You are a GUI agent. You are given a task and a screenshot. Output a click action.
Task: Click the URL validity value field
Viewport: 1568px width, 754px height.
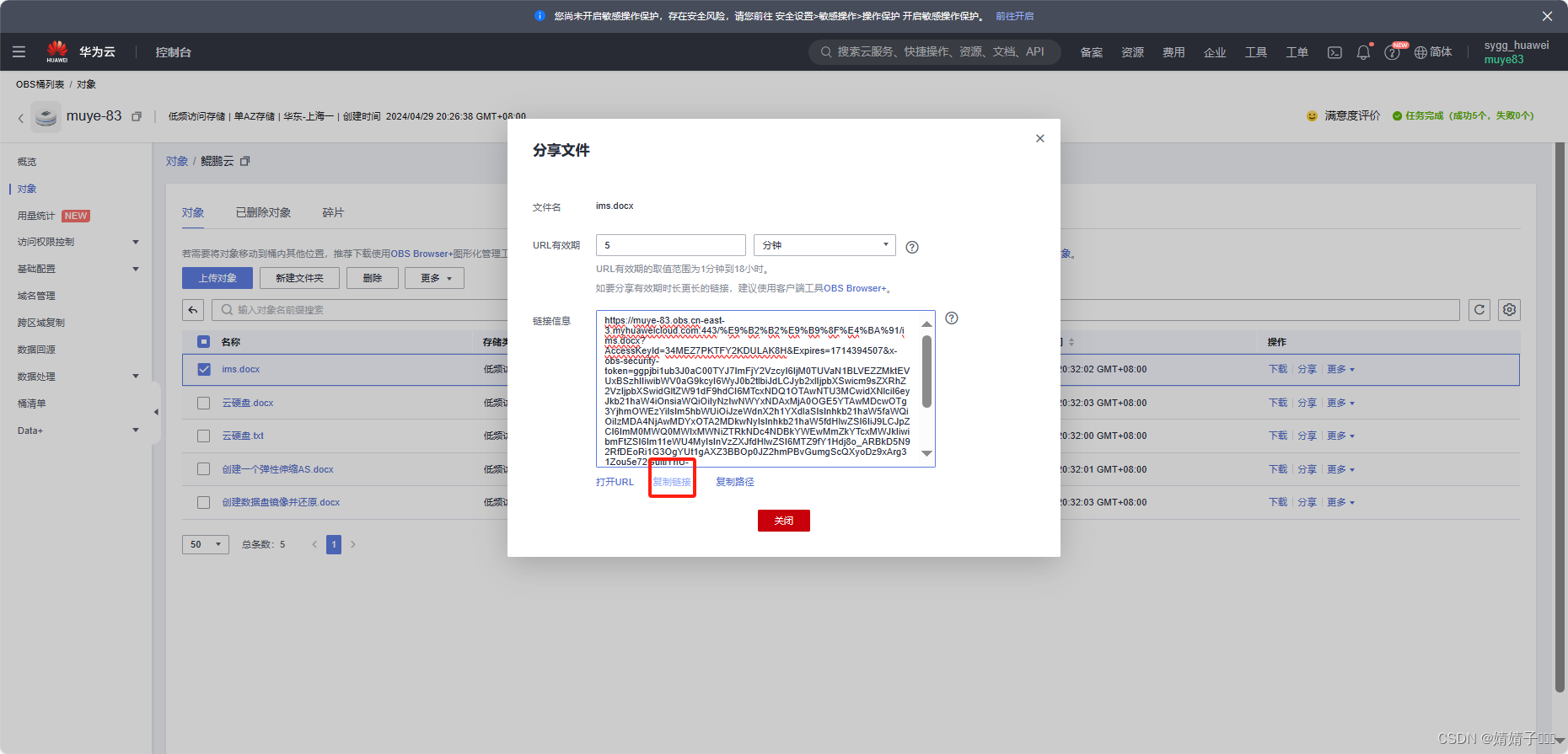671,245
